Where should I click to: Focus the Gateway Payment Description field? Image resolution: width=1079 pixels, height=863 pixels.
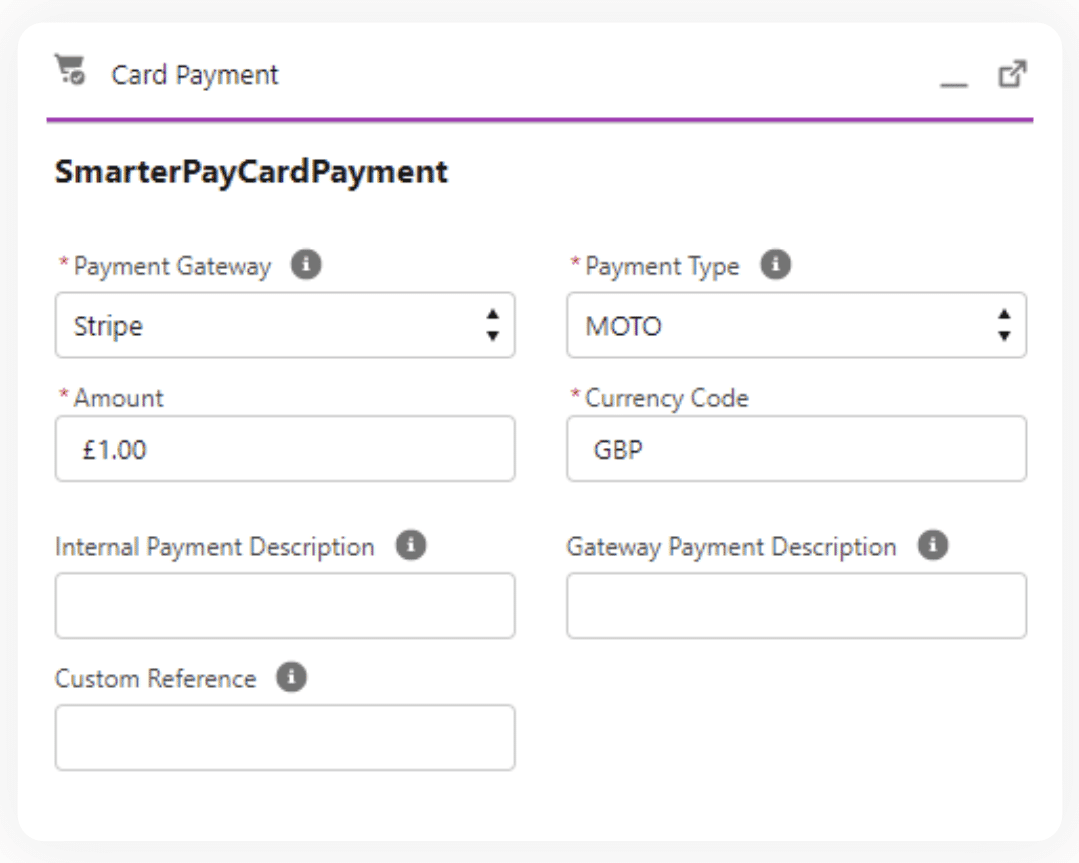(x=796, y=606)
